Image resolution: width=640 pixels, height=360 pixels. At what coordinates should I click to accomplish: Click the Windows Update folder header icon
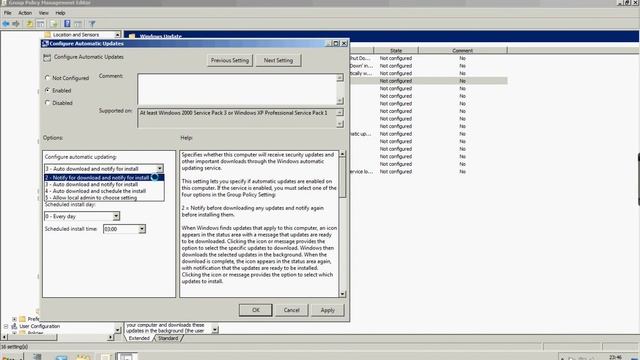(x=132, y=36)
